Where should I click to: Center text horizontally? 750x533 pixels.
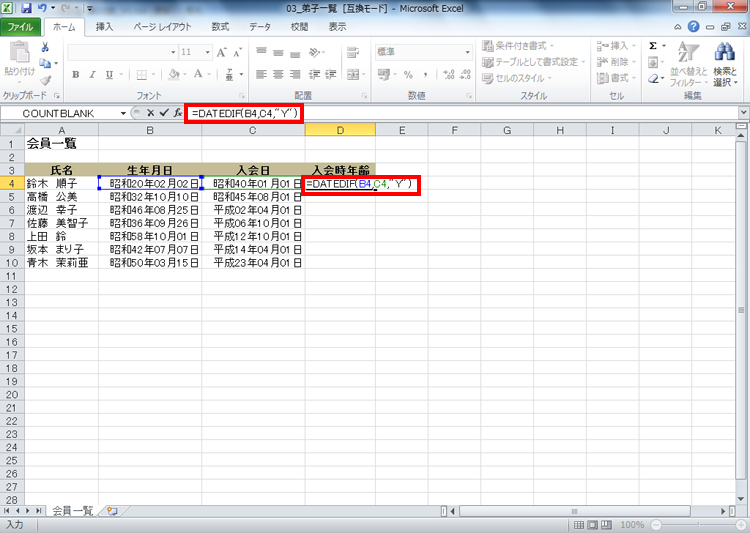click(x=278, y=74)
